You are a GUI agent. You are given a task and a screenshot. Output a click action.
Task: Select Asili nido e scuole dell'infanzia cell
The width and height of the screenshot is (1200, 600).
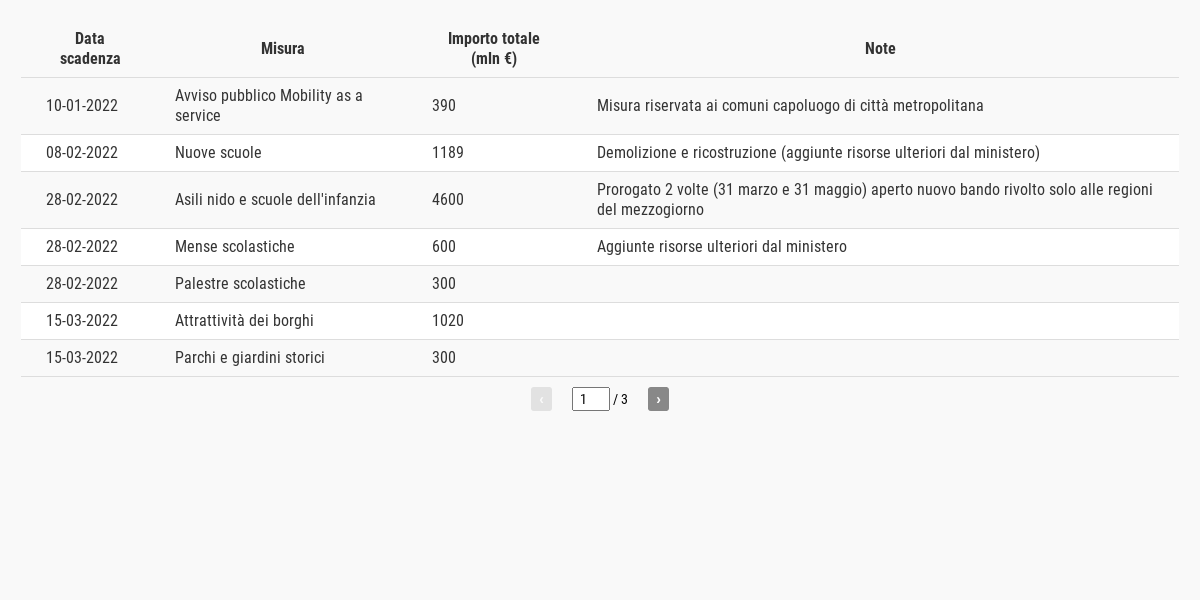pyautogui.click(x=275, y=200)
